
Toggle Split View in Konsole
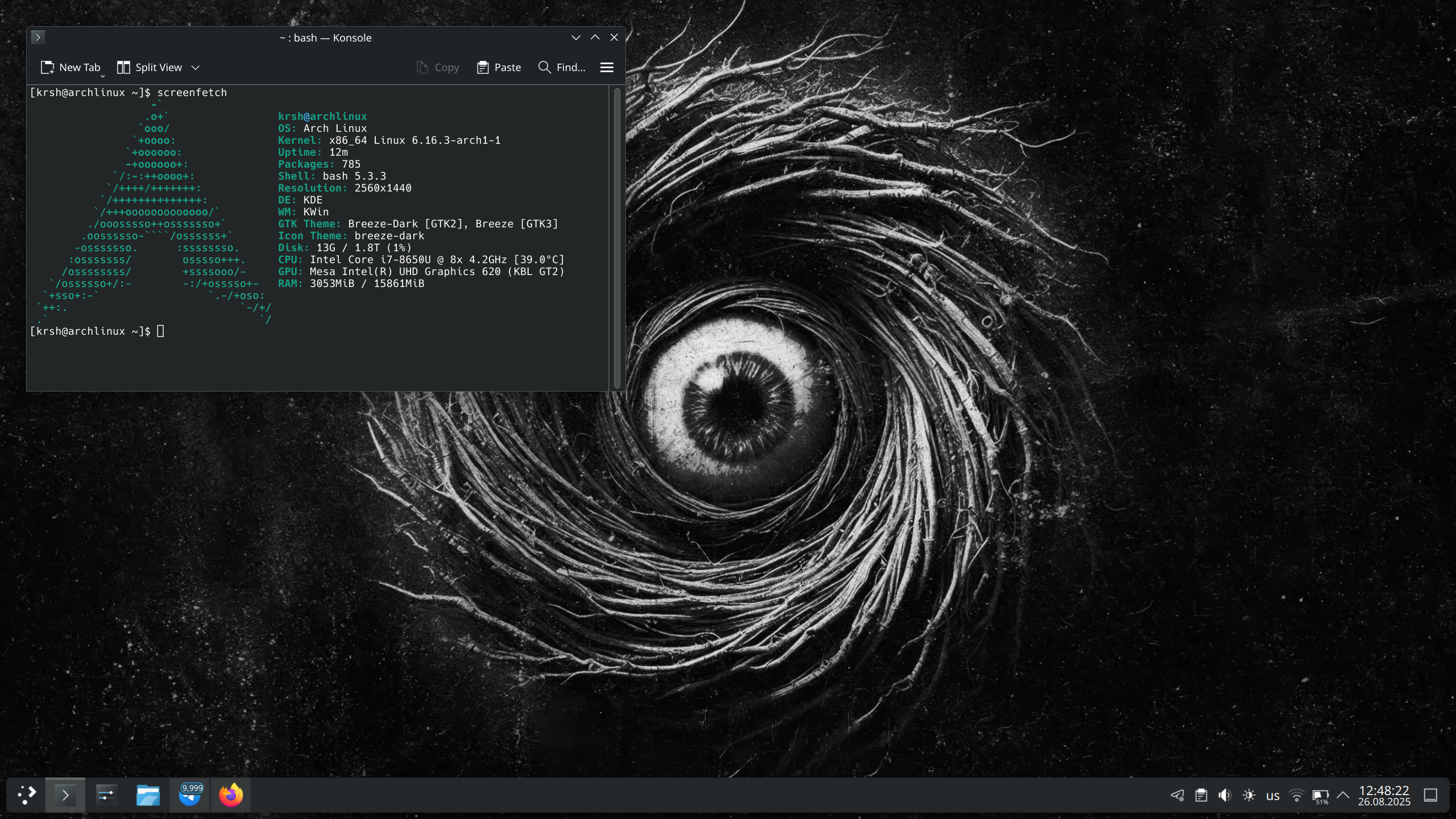tap(150, 67)
